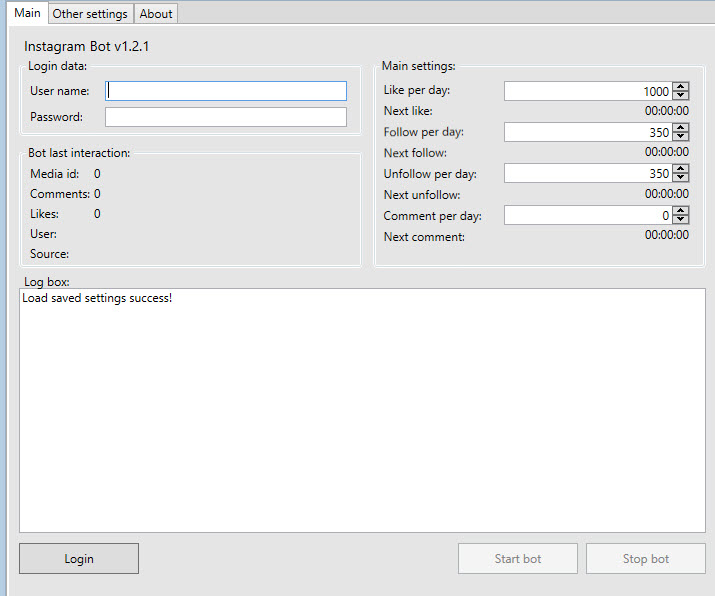This screenshot has height=596, width=715.
Task: Switch to the Other settings tab
Action: tap(90, 14)
